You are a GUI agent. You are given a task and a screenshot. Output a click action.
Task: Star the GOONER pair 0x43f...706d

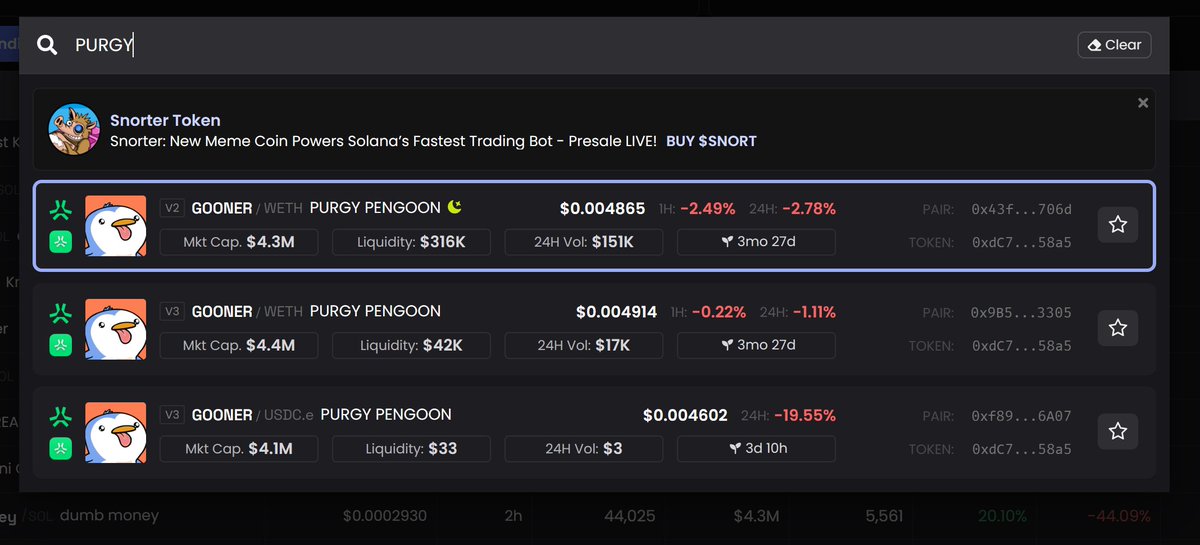pos(1118,225)
